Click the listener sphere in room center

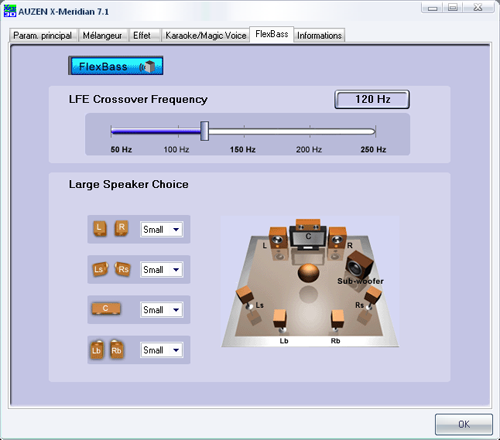[308, 273]
